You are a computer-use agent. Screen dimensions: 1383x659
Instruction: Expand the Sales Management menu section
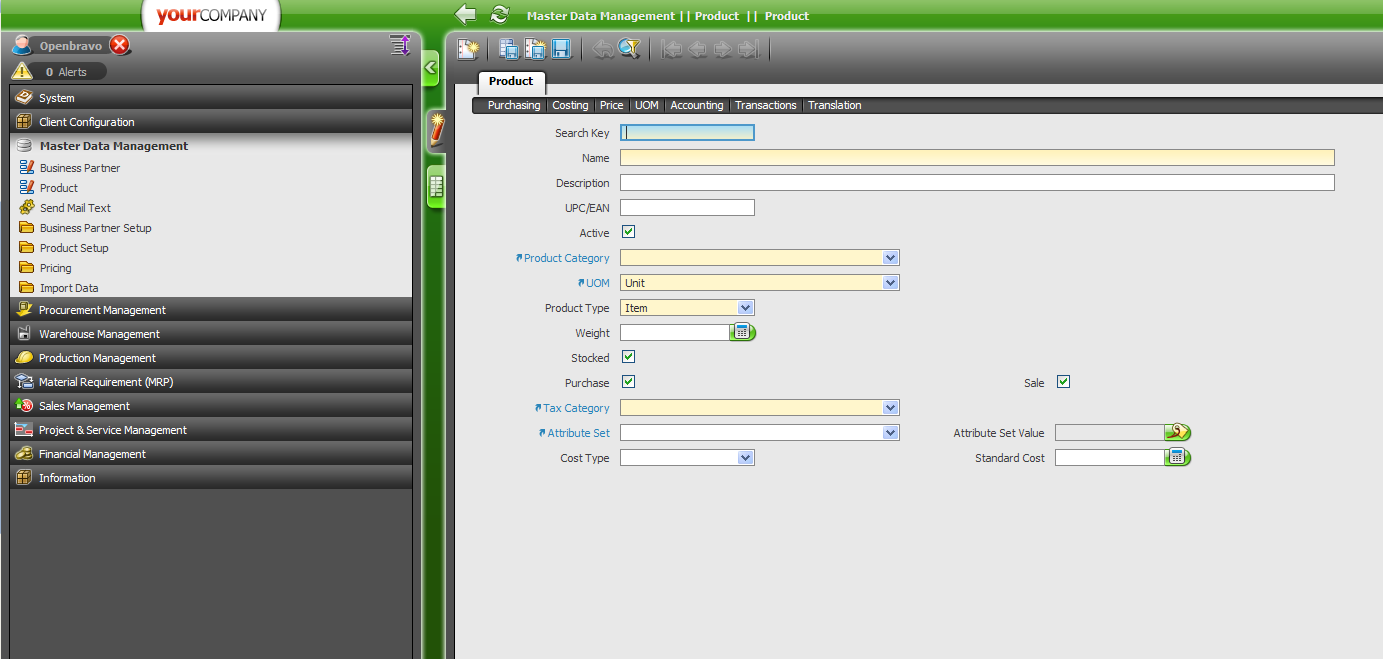[x=84, y=406]
